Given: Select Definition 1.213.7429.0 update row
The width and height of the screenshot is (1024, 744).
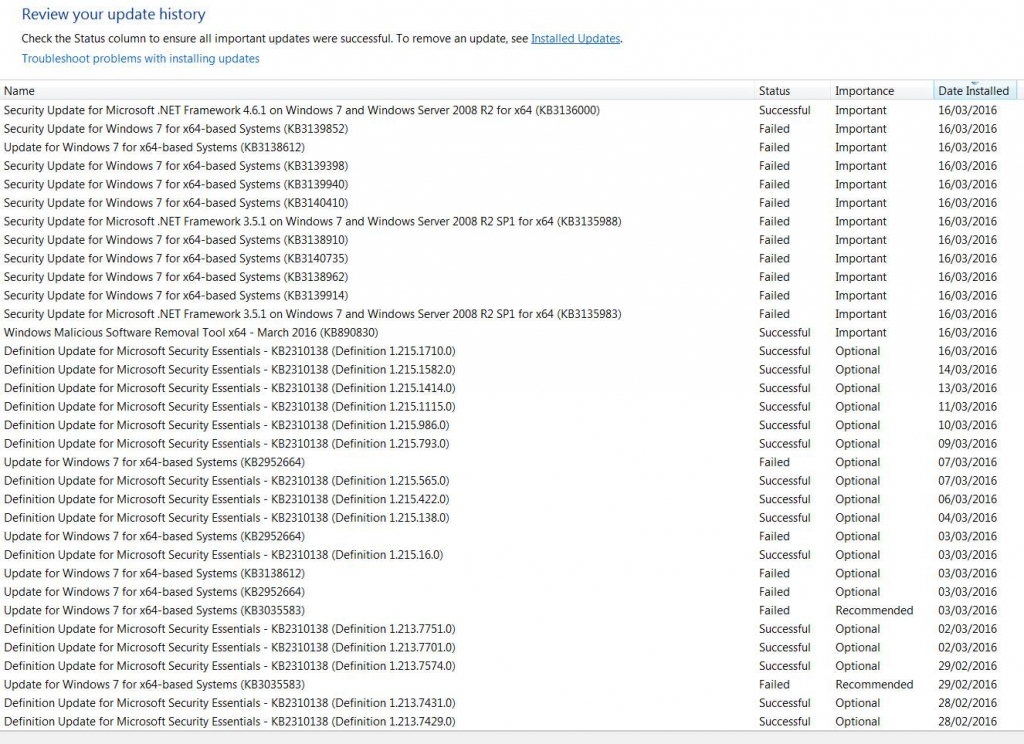Looking at the screenshot, I should 229,721.
